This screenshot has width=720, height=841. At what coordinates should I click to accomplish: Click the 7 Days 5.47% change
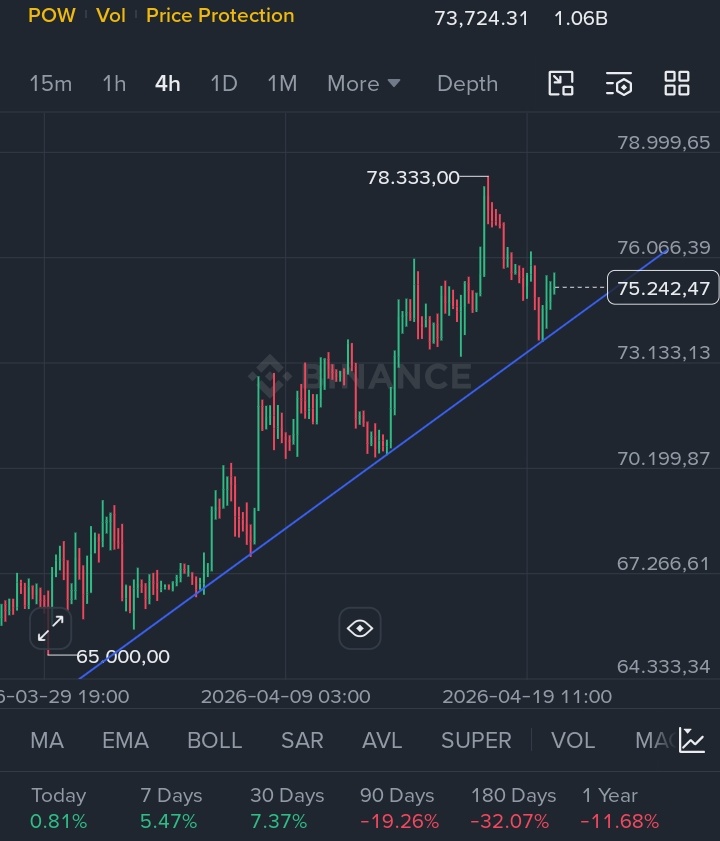171,808
